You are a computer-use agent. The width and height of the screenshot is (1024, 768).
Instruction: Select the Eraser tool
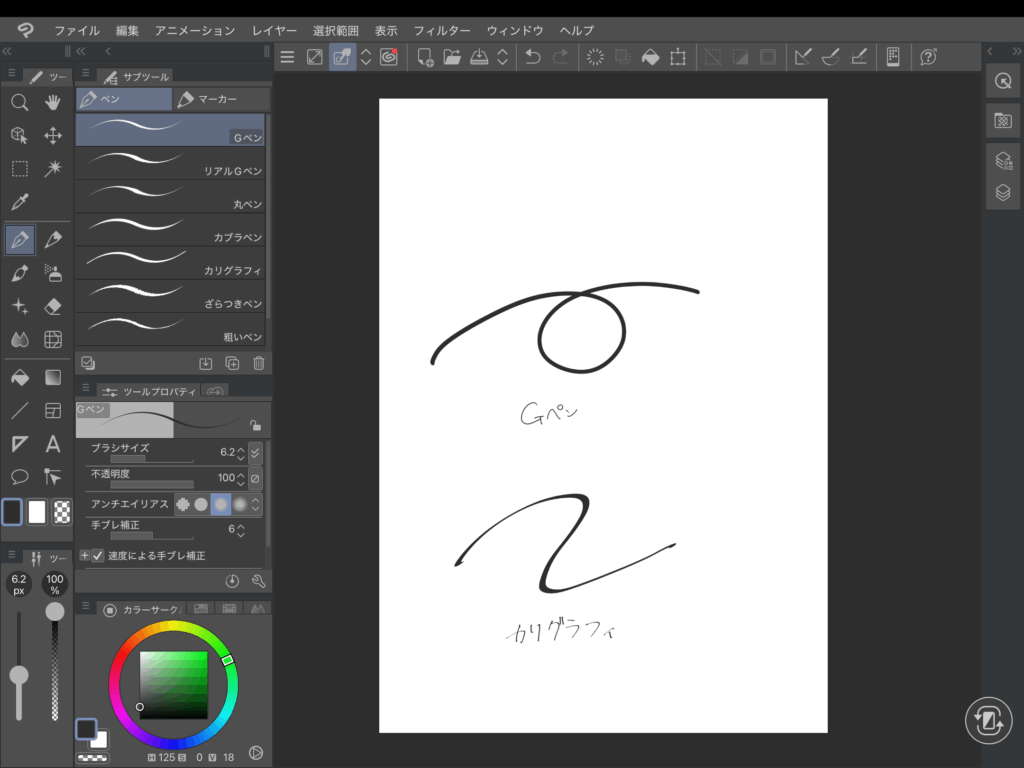pyautogui.click(x=54, y=306)
